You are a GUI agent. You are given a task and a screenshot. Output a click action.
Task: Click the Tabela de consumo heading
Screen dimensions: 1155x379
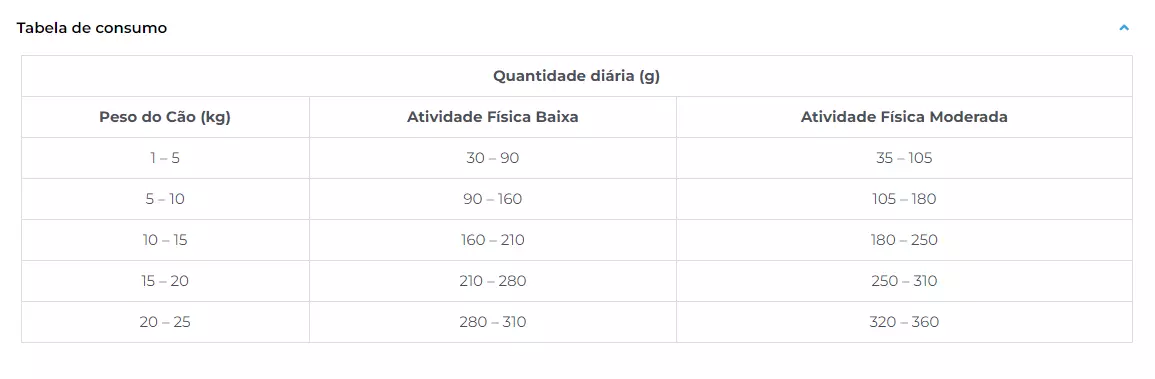pos(92,28)
